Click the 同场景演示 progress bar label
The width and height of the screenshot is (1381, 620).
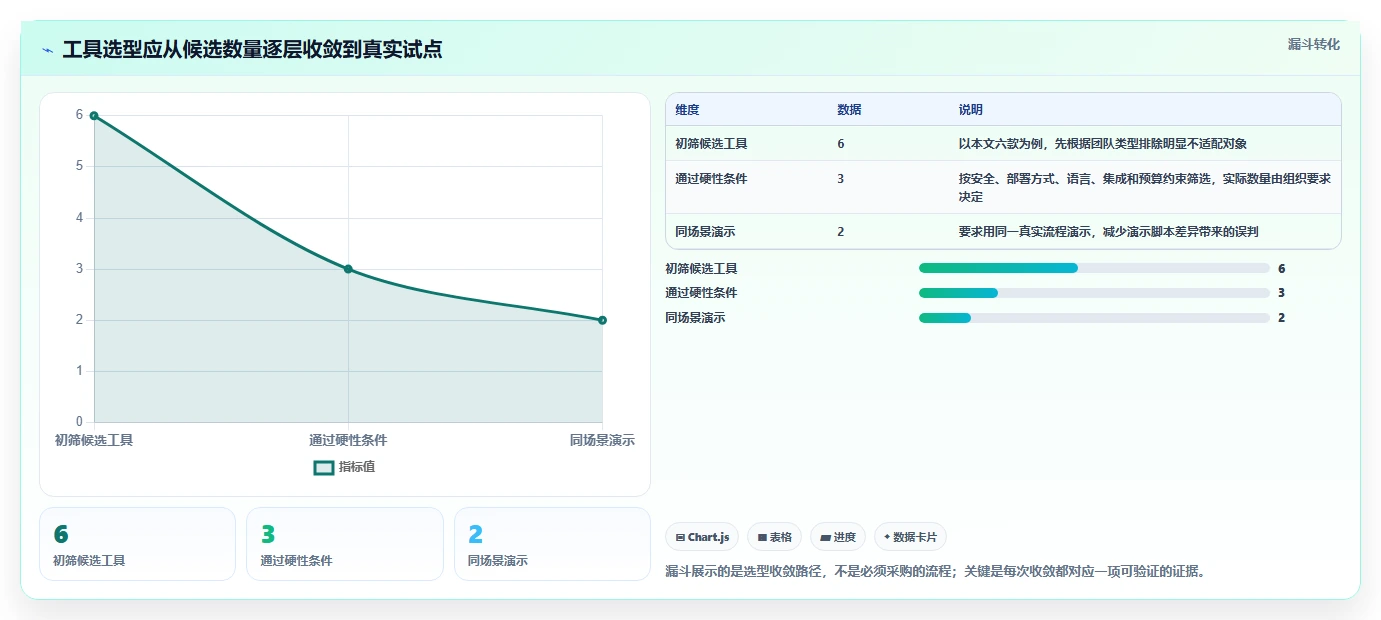point(695,318)
